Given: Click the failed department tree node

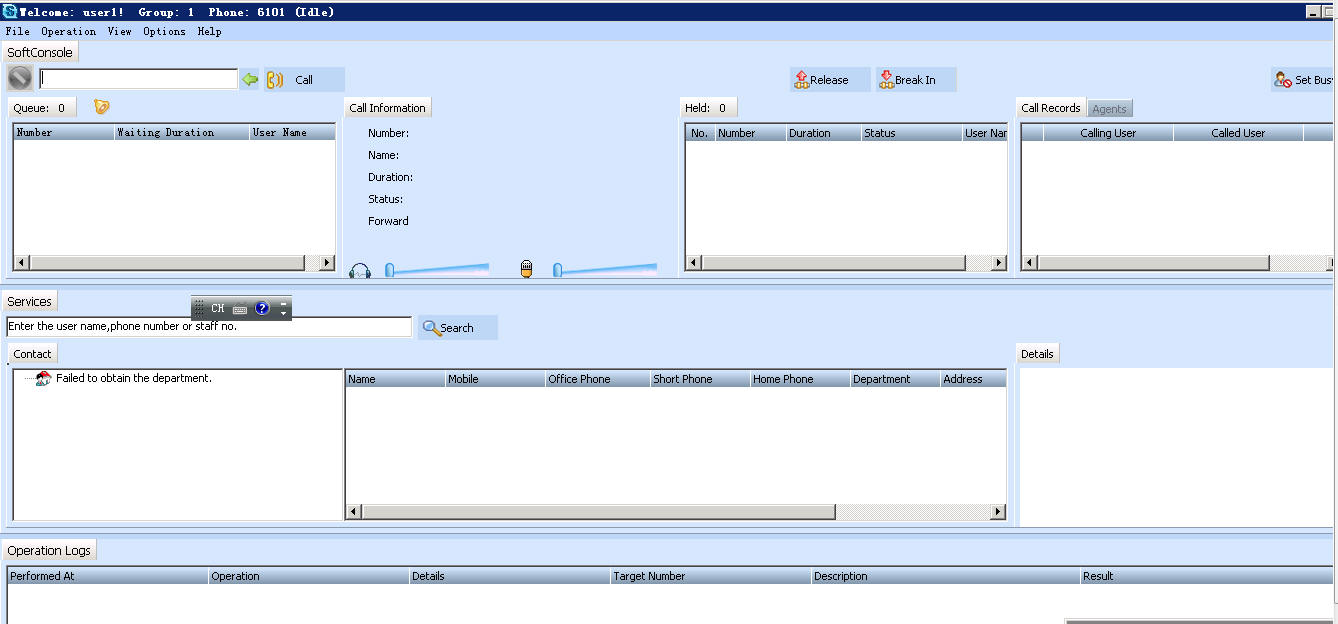Looking at the screenshot, I should tap(133, 378).
